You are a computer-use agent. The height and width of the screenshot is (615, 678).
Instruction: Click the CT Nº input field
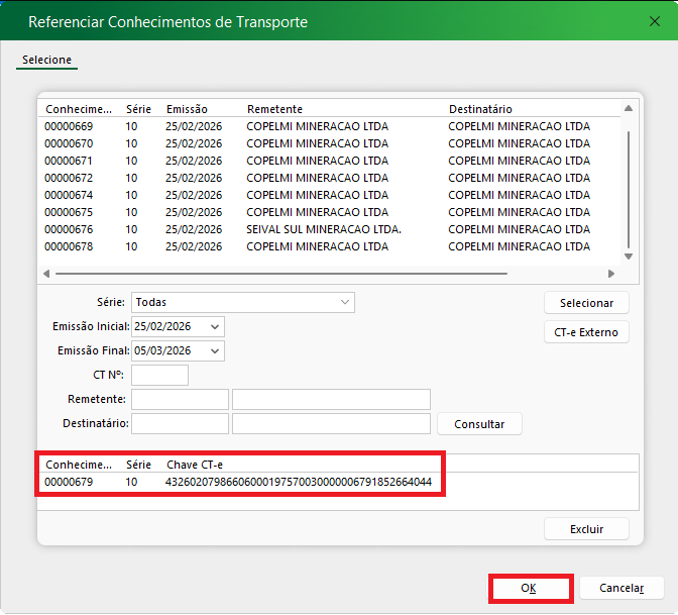click(159, 375)
